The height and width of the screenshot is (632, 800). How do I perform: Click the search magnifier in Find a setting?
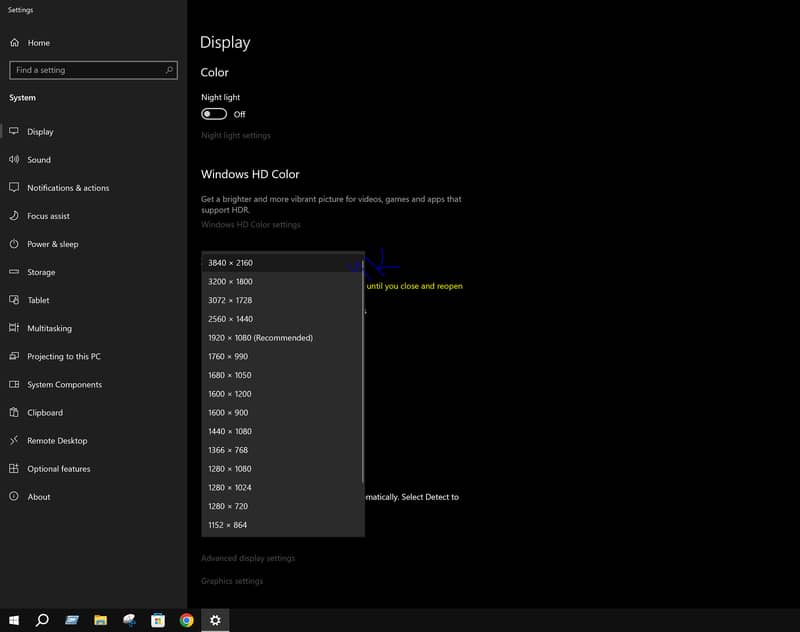point(169,70)
